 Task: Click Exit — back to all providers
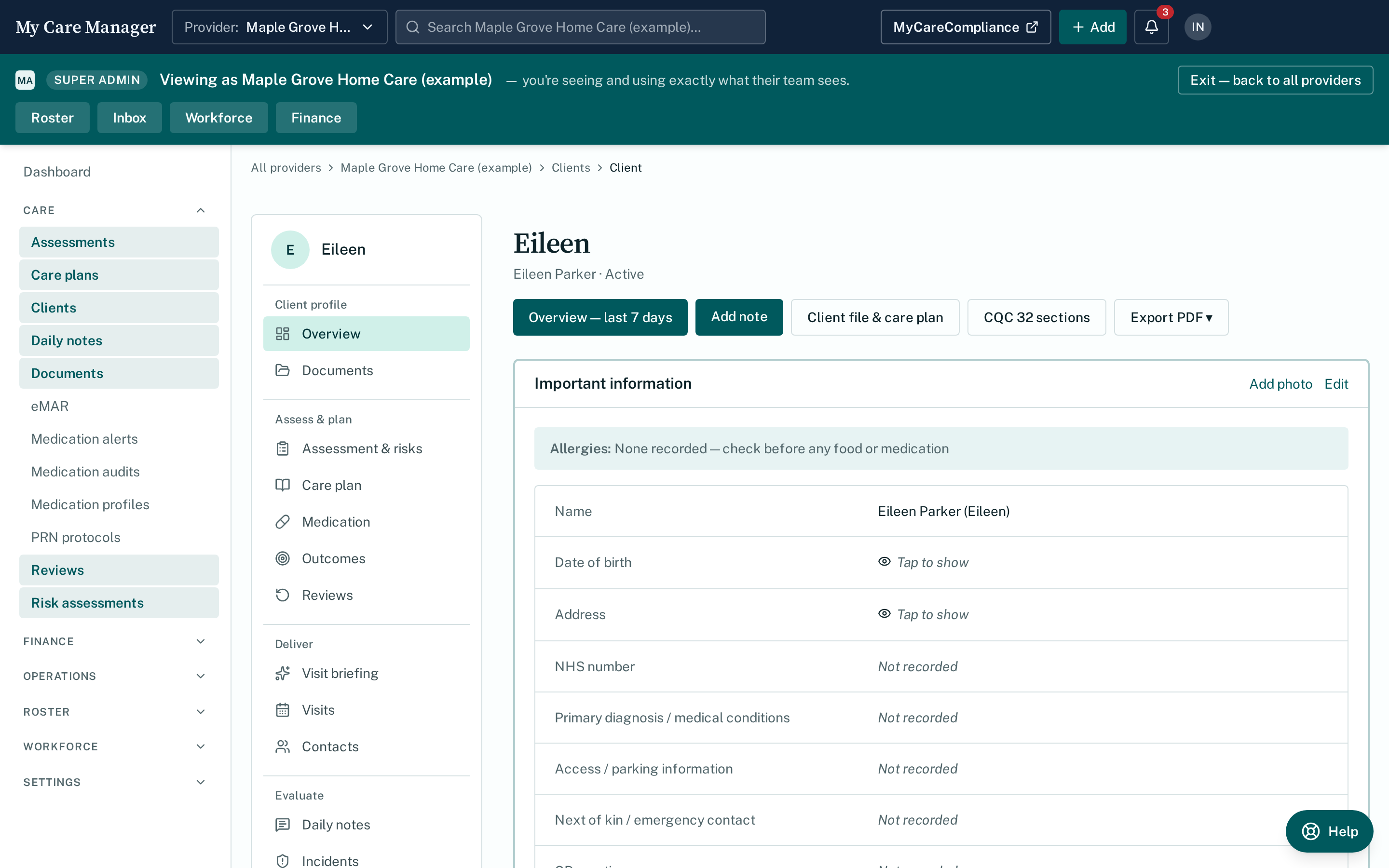pos(1275,80)
